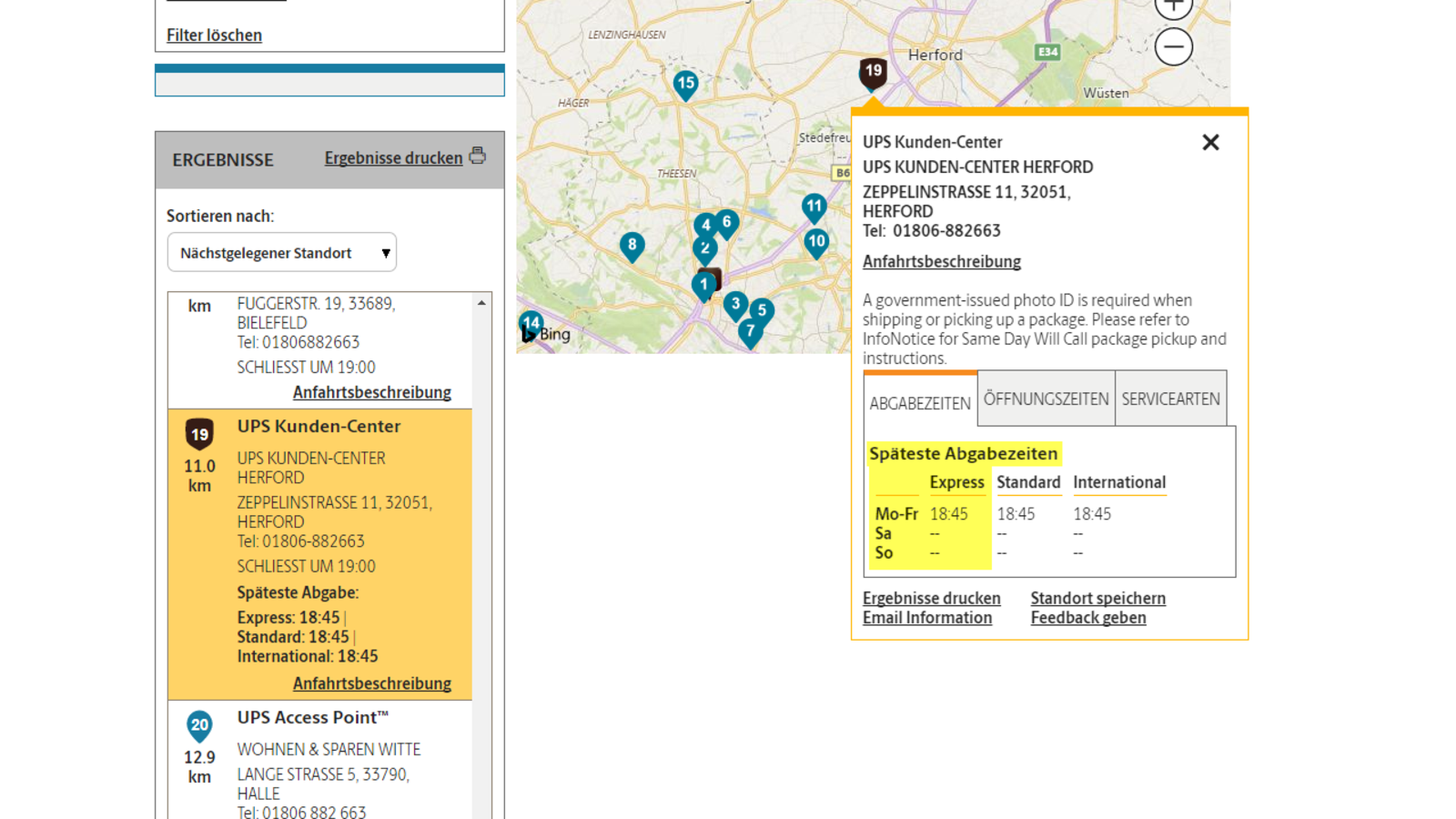
Task: Close the UPS Kunden-Center info popup
Action: pos(1210,142)
